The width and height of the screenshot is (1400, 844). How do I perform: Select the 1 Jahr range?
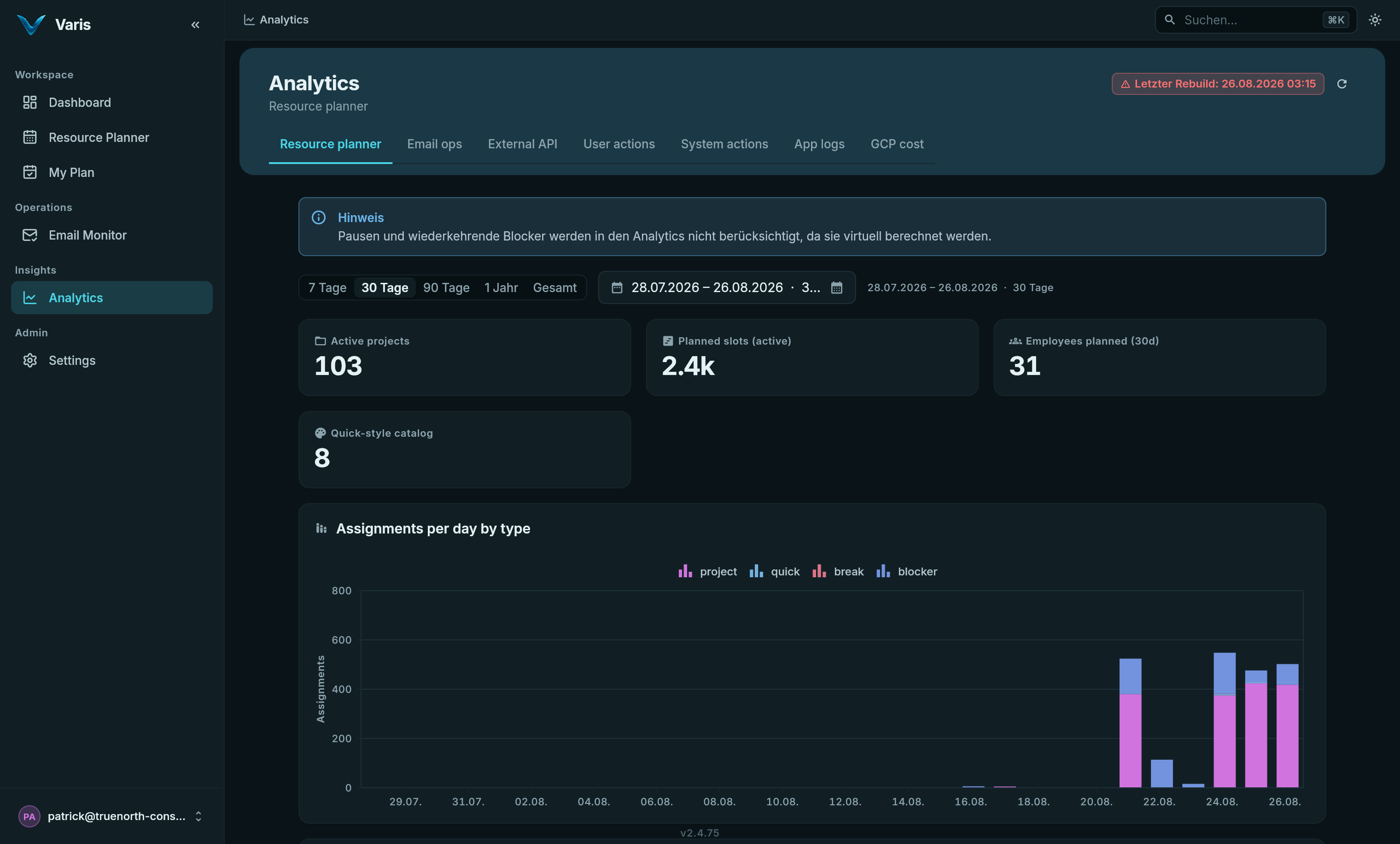(x=501, y=287)
